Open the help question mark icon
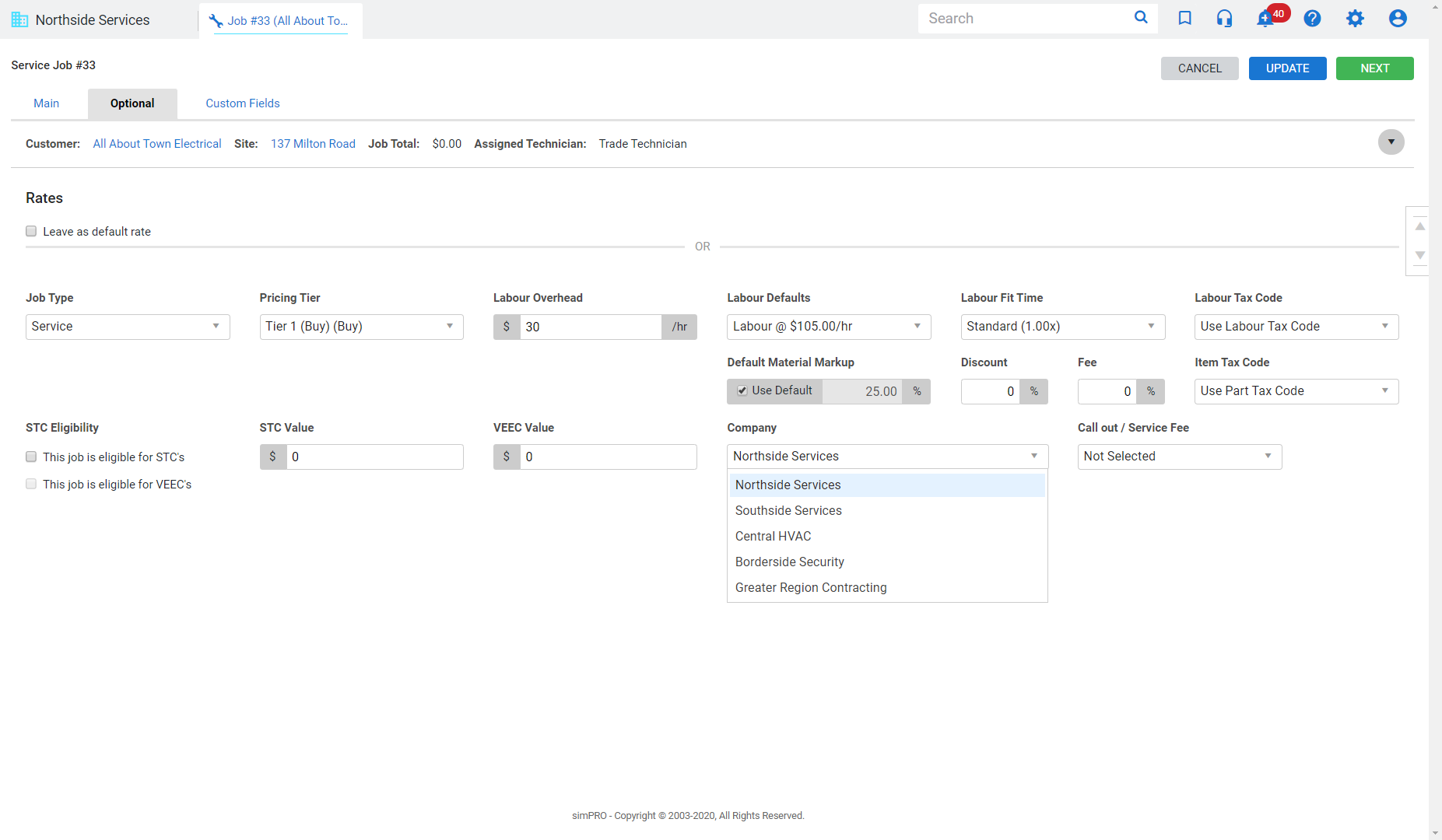 pos(1312,18)
